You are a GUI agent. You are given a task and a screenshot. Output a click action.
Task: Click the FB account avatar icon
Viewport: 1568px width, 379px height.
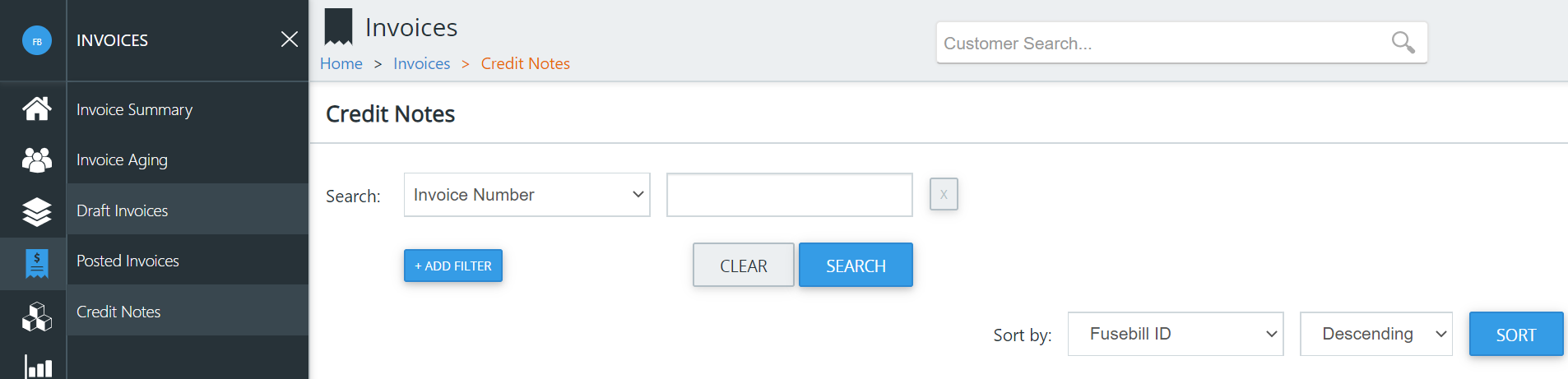click(36, 40)
